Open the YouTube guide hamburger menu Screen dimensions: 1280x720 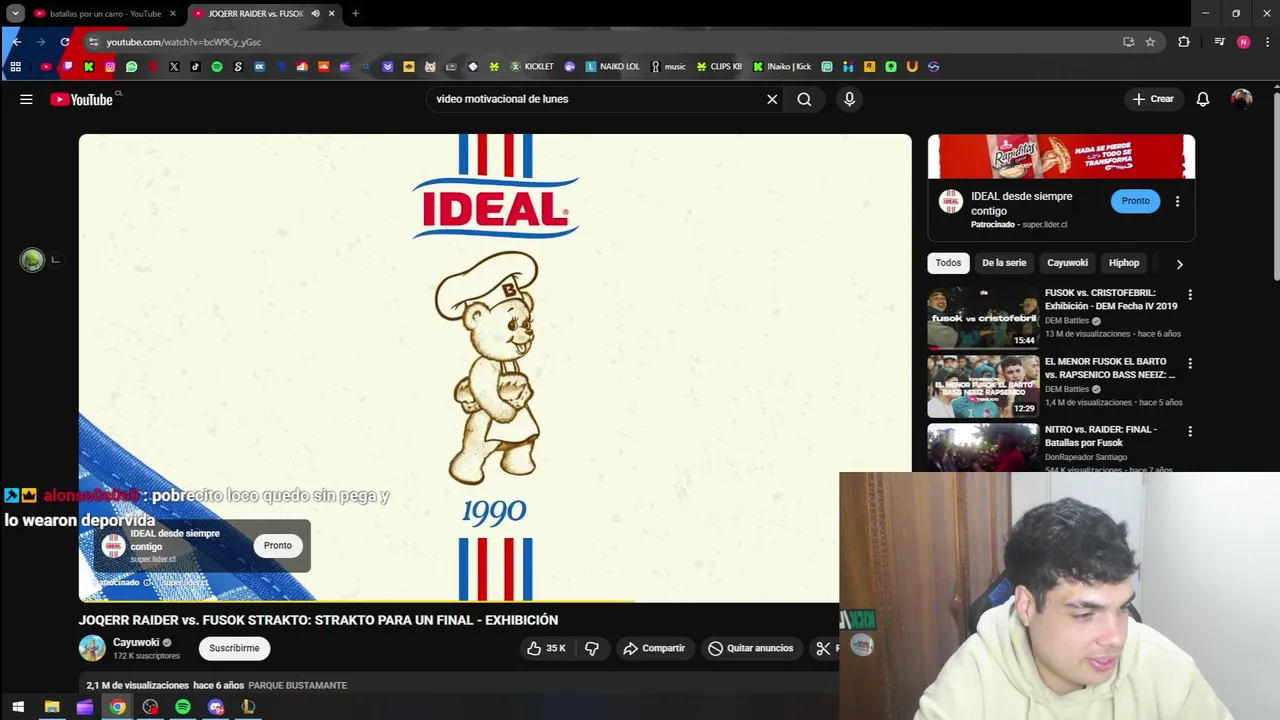point(26,99)
